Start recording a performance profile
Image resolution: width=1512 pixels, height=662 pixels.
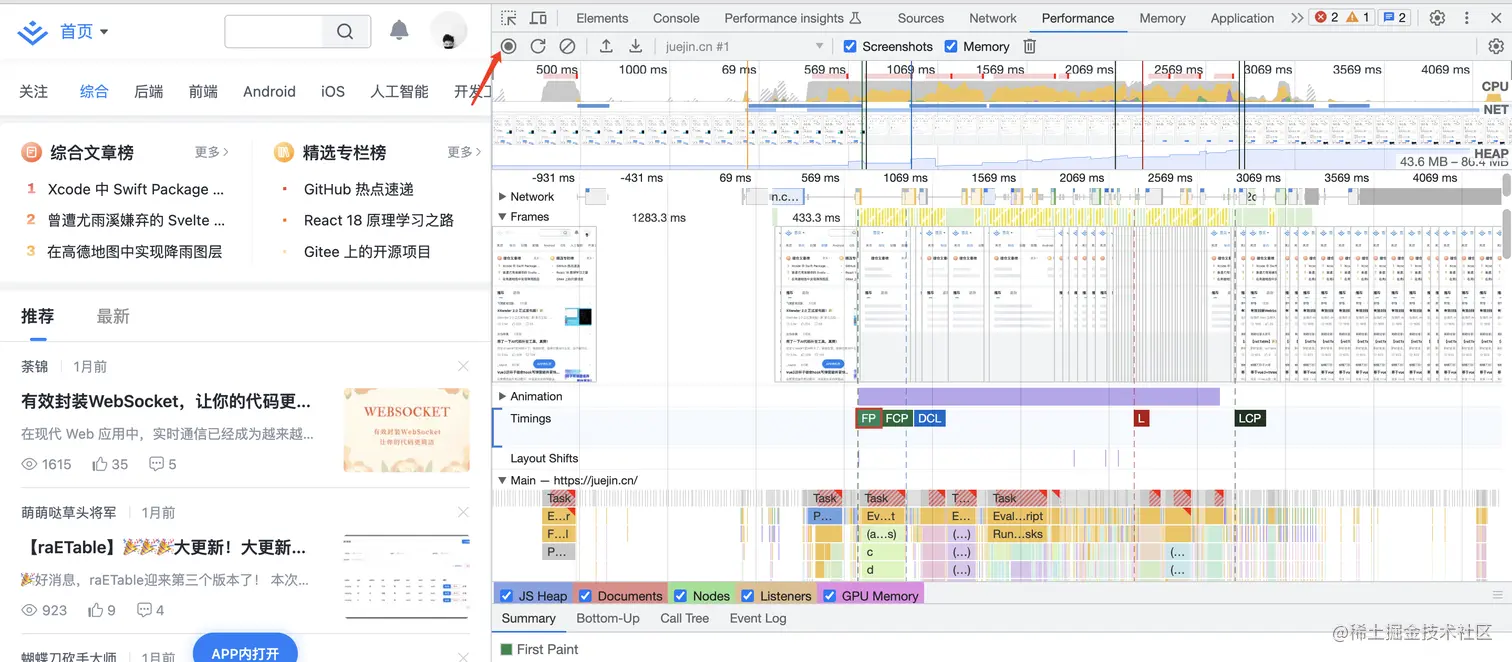click(x=508, y=46)
